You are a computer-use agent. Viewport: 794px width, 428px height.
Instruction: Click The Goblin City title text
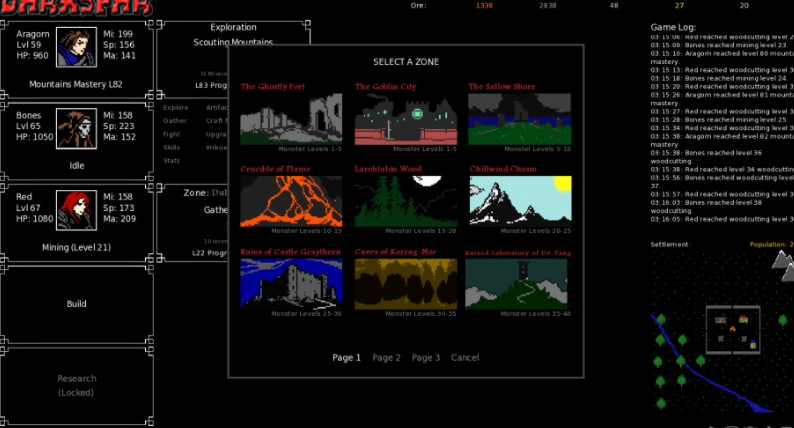(385, 87)
